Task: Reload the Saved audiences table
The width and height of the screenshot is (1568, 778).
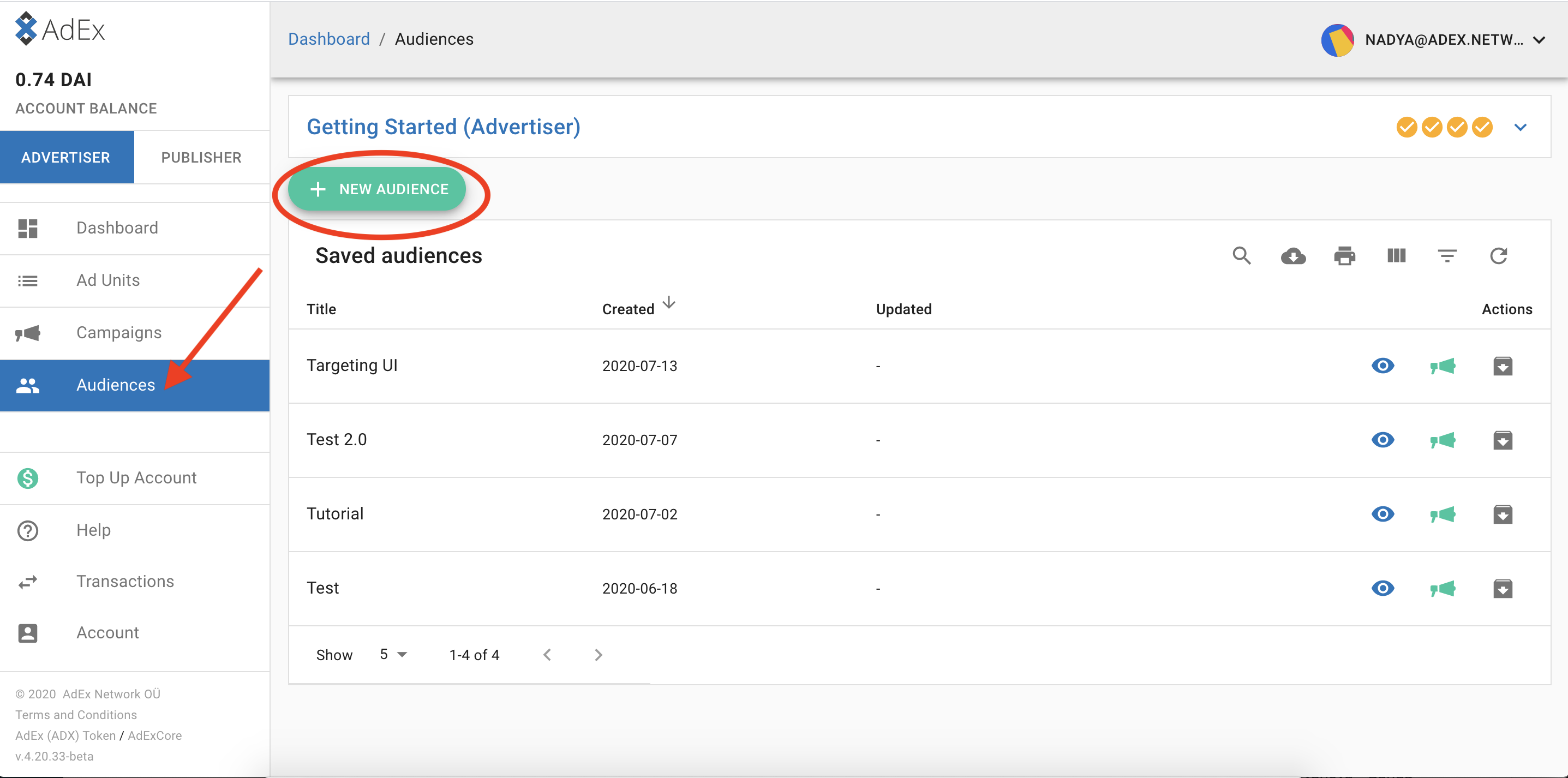Action: coord(1499,256)
